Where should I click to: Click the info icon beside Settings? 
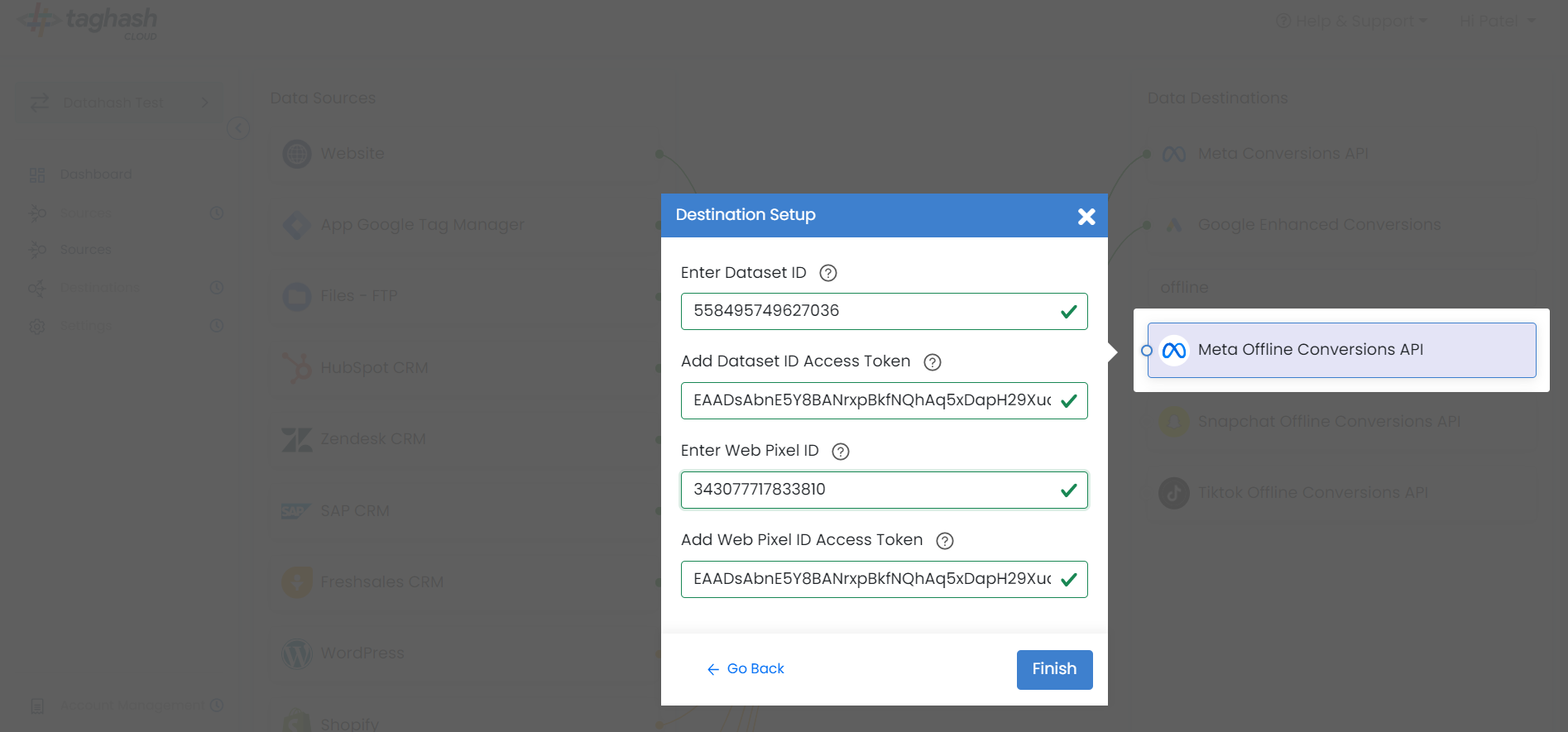[217, 326]
